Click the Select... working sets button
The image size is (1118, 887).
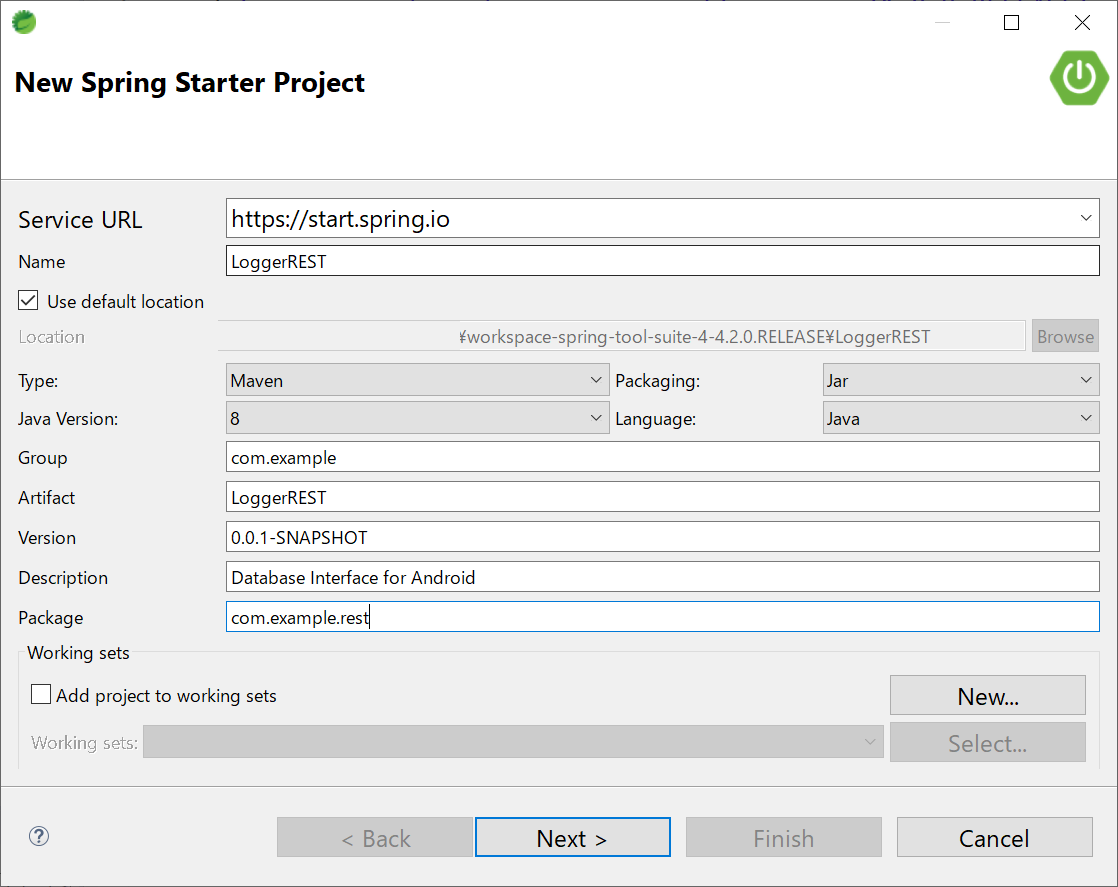coord(988,742)
